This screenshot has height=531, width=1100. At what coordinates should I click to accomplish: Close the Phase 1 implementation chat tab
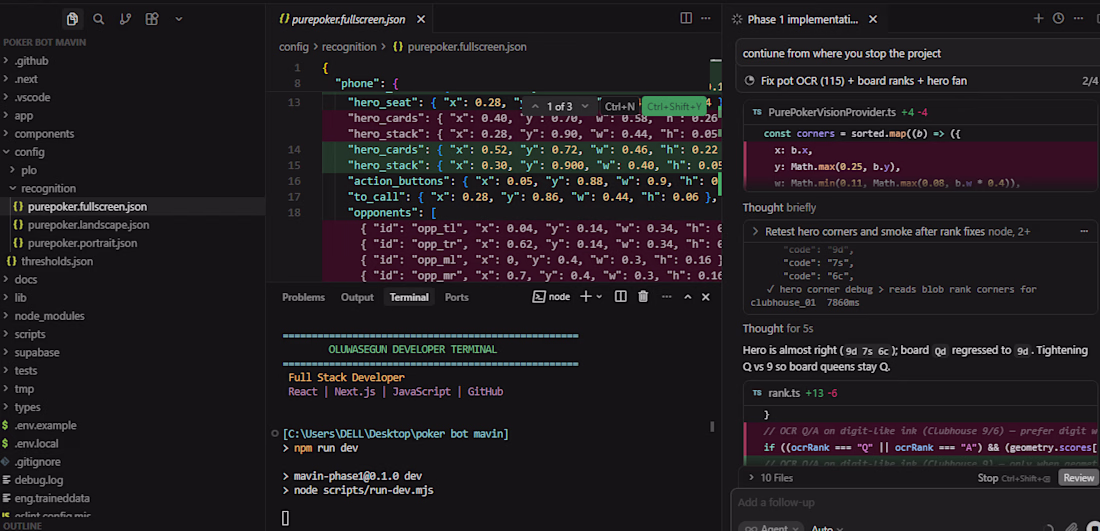tap(873, 19)
